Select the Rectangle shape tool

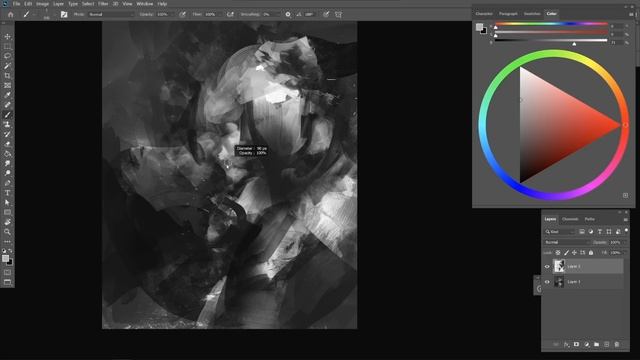click(x=7, y=212)
